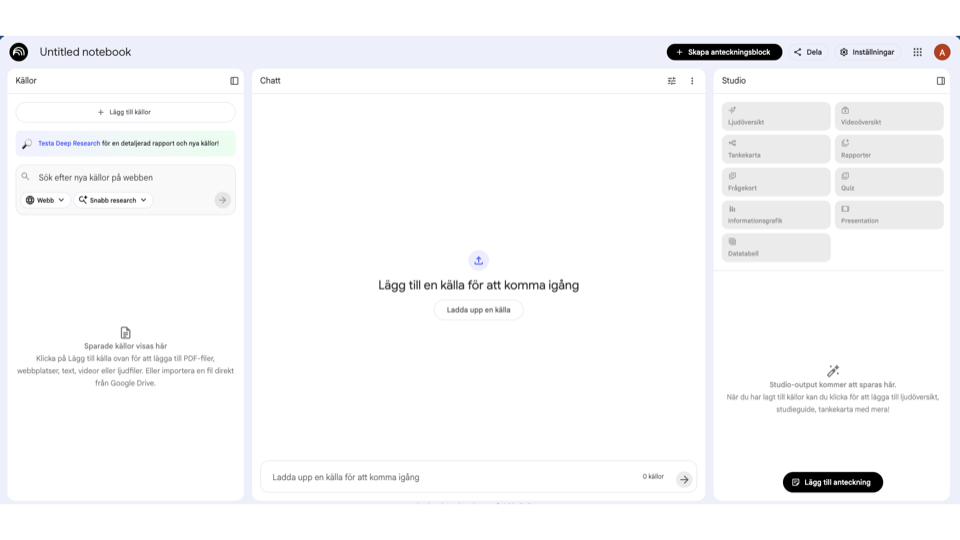The height and width of the screenshot is (540, 960).
Task: Select the Tankekarta studio tile
Action: pos(776,149)
